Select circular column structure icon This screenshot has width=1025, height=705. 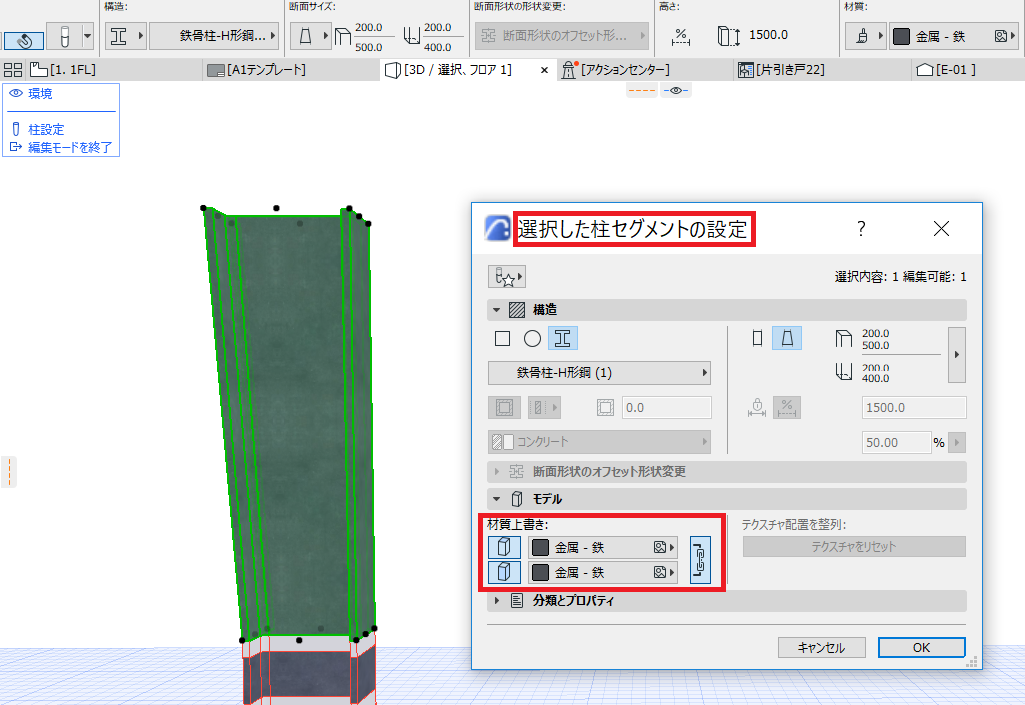pyautogui.click(x=532, y=338)
